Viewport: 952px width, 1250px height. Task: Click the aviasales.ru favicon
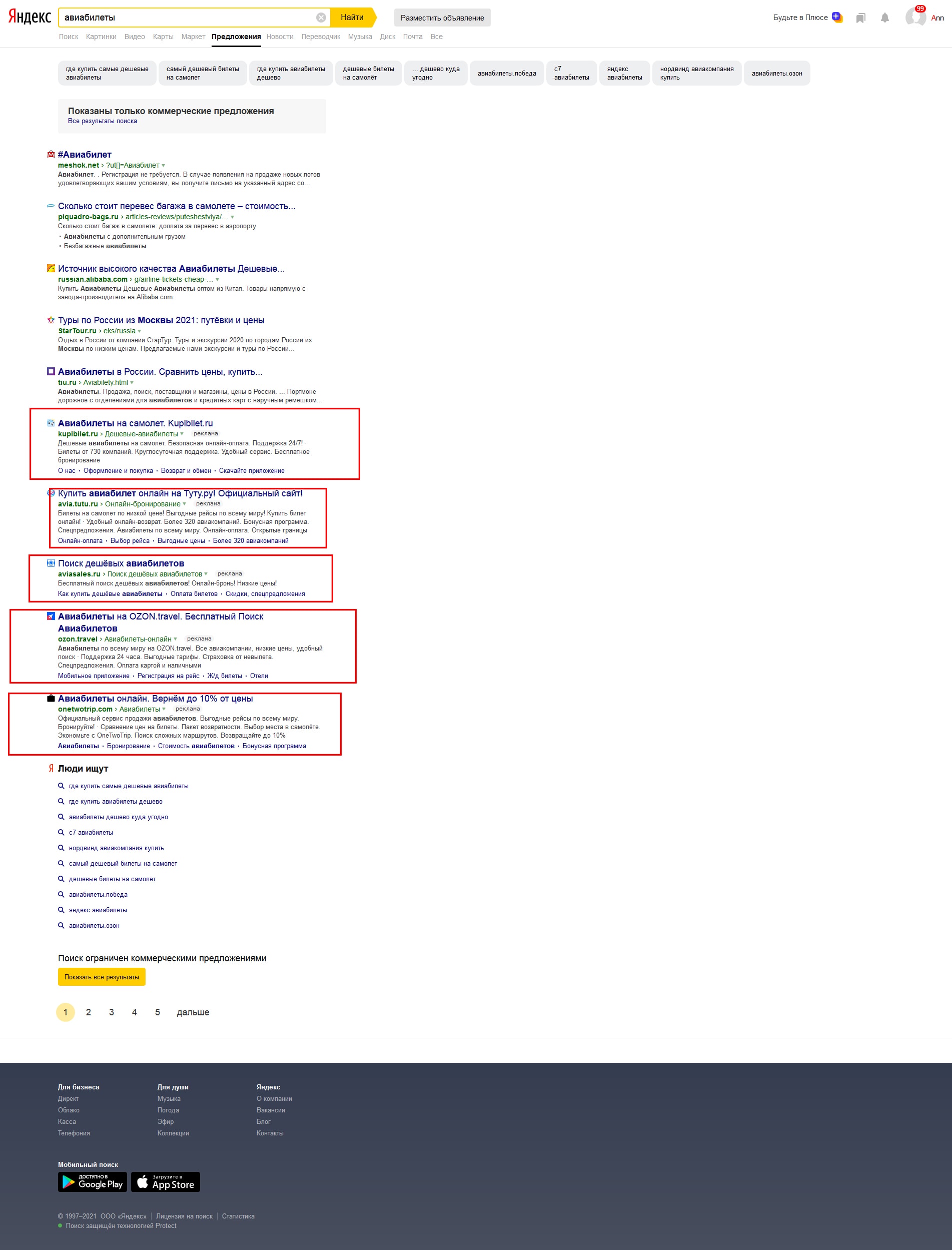pyautogui.click(x=51, y=563)
